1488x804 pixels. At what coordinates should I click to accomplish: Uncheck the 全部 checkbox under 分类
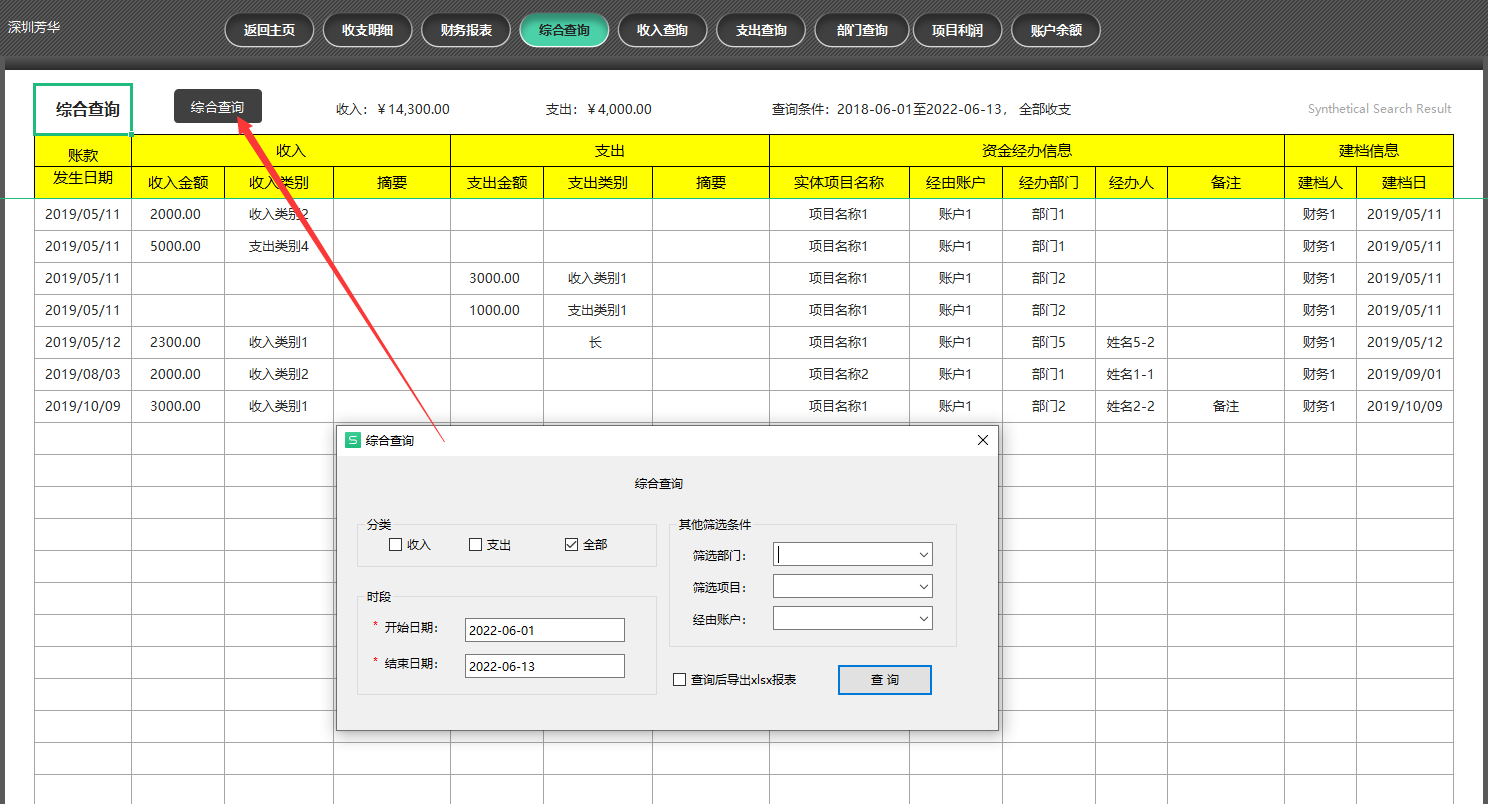(x=571, y=545)
